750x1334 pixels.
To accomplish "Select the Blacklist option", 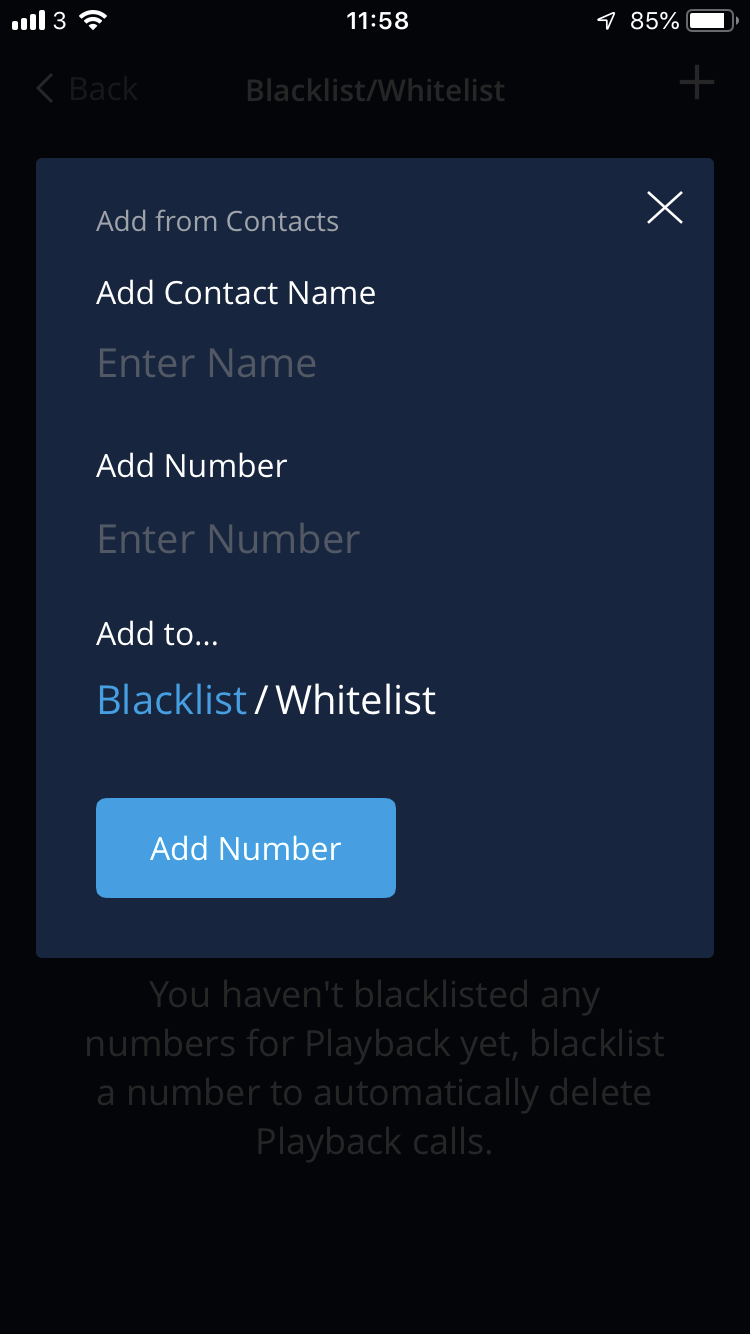I will (x=171, y=700).
